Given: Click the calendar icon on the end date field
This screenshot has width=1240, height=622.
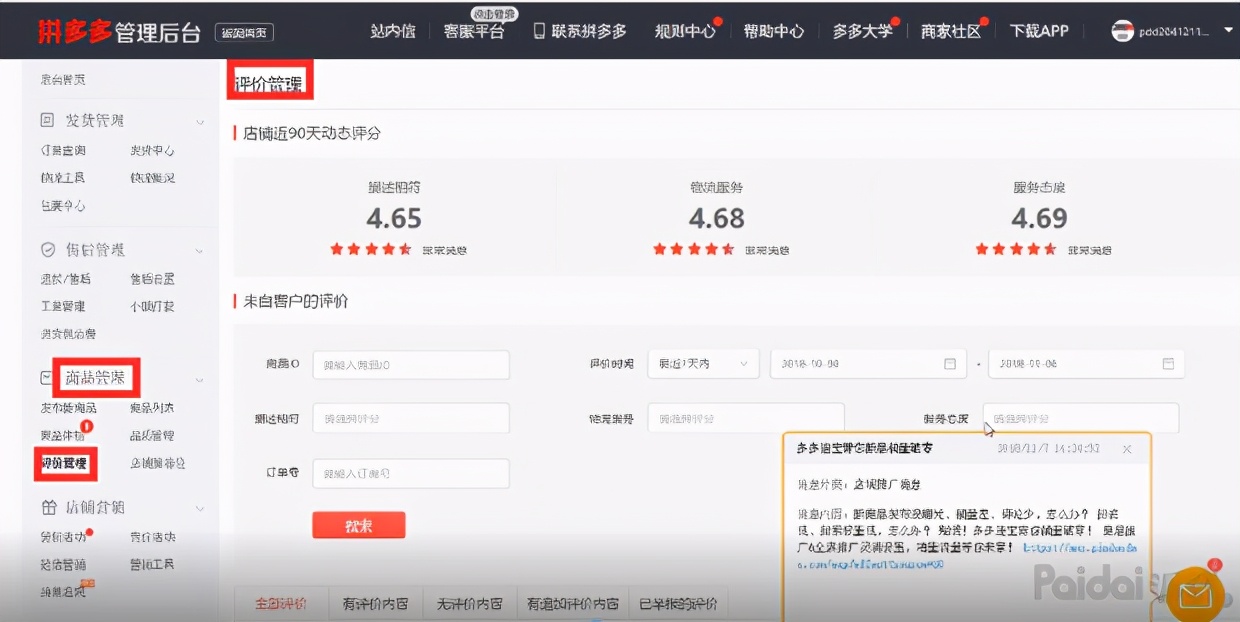Looking at the screenshot, I should [1167, 364].
